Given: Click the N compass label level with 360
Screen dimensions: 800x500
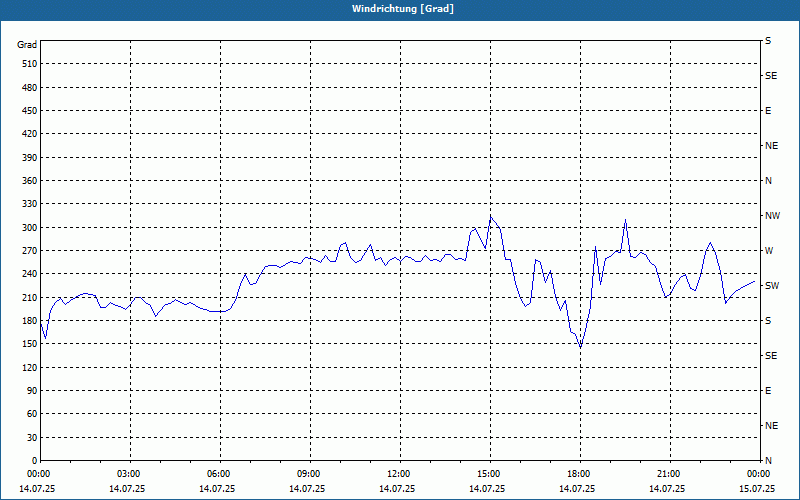Looking at the screenshot, I should point(768,181).
